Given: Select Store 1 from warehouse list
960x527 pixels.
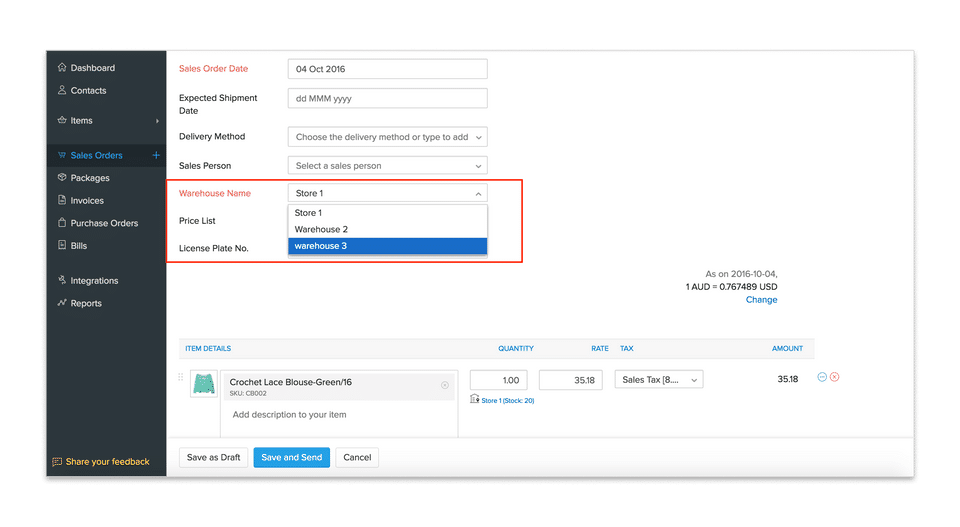Looking at the screenshot, I should tap(388, 213).
